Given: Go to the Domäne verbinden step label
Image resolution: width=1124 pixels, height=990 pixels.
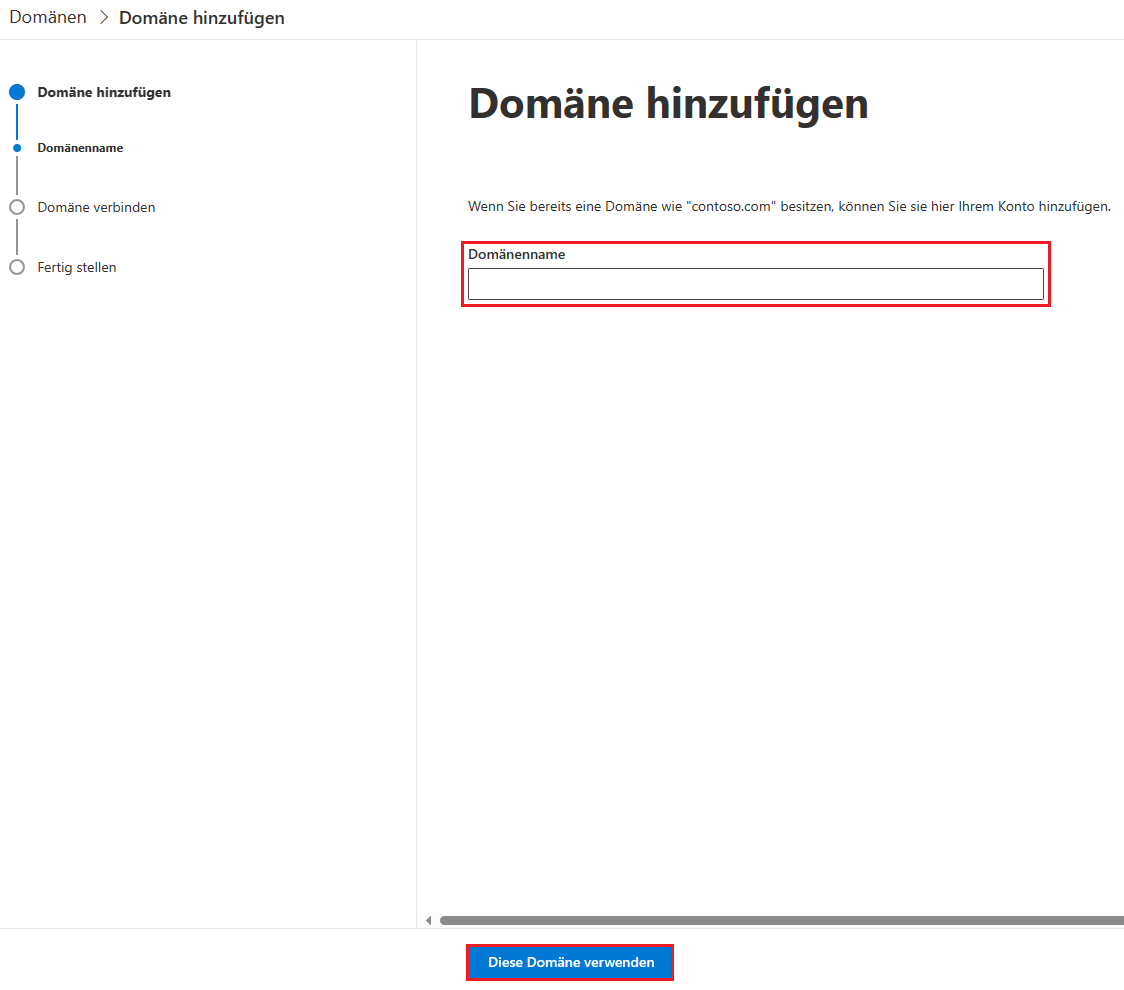Looking at the screenshot, I should (x=96, y=207).
